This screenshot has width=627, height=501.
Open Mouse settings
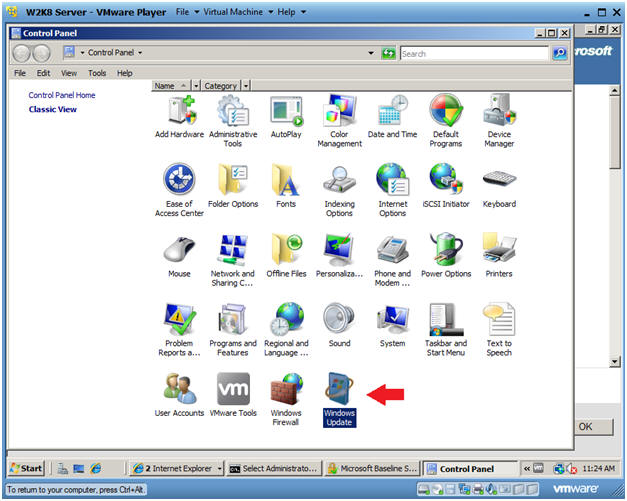click(x=179, y=255)
